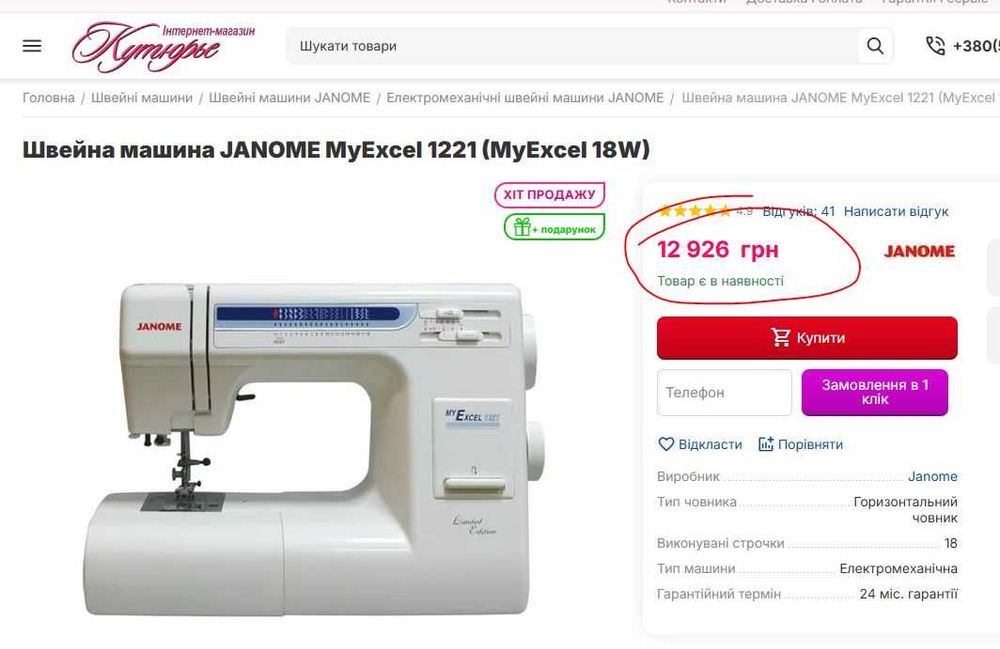Click the magnifier search icon
1000x649 pixels.
(x=875, y=46)
